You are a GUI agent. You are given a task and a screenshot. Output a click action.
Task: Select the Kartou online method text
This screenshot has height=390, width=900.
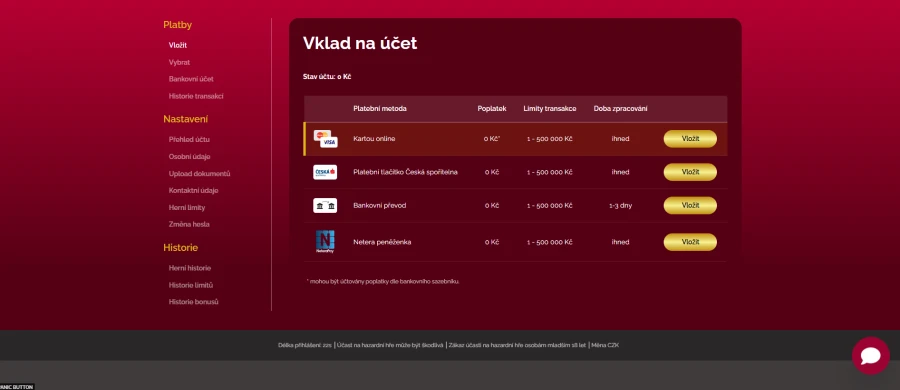(374, 139)
